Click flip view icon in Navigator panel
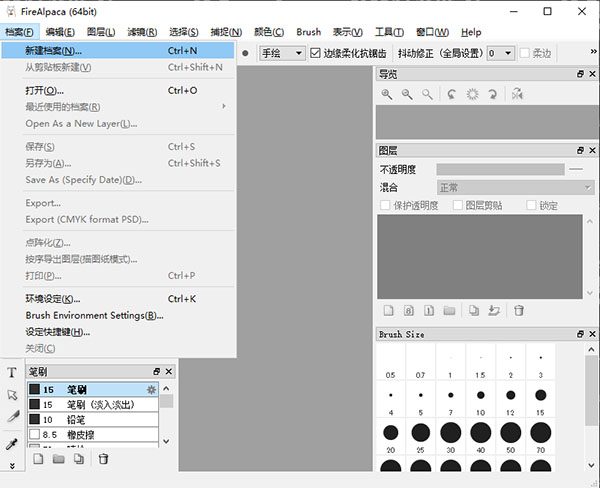The image size is (600, 488). 517,94
